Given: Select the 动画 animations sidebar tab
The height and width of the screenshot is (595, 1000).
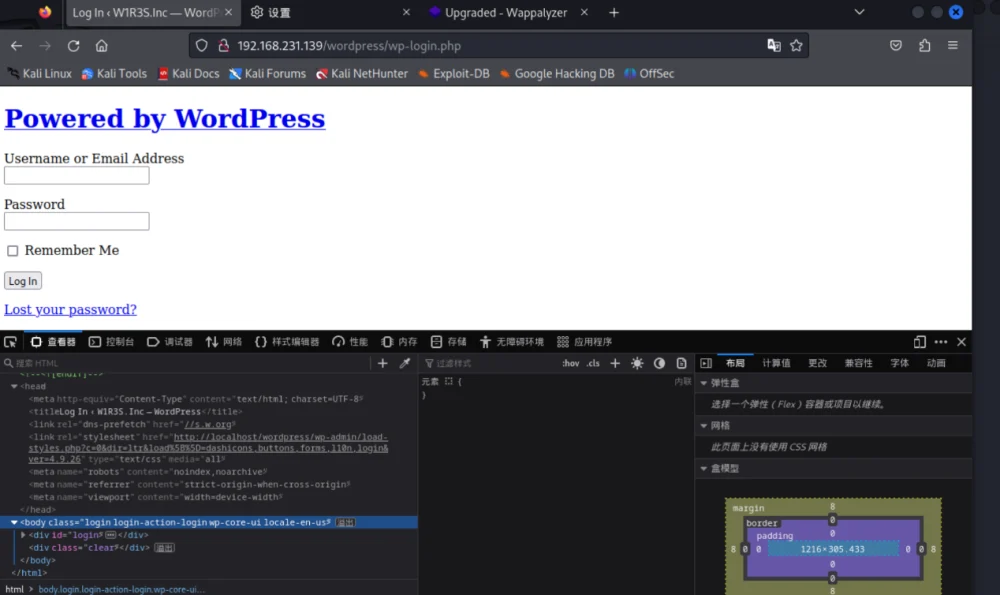Looking at the screenshot, I should (936, 363).
